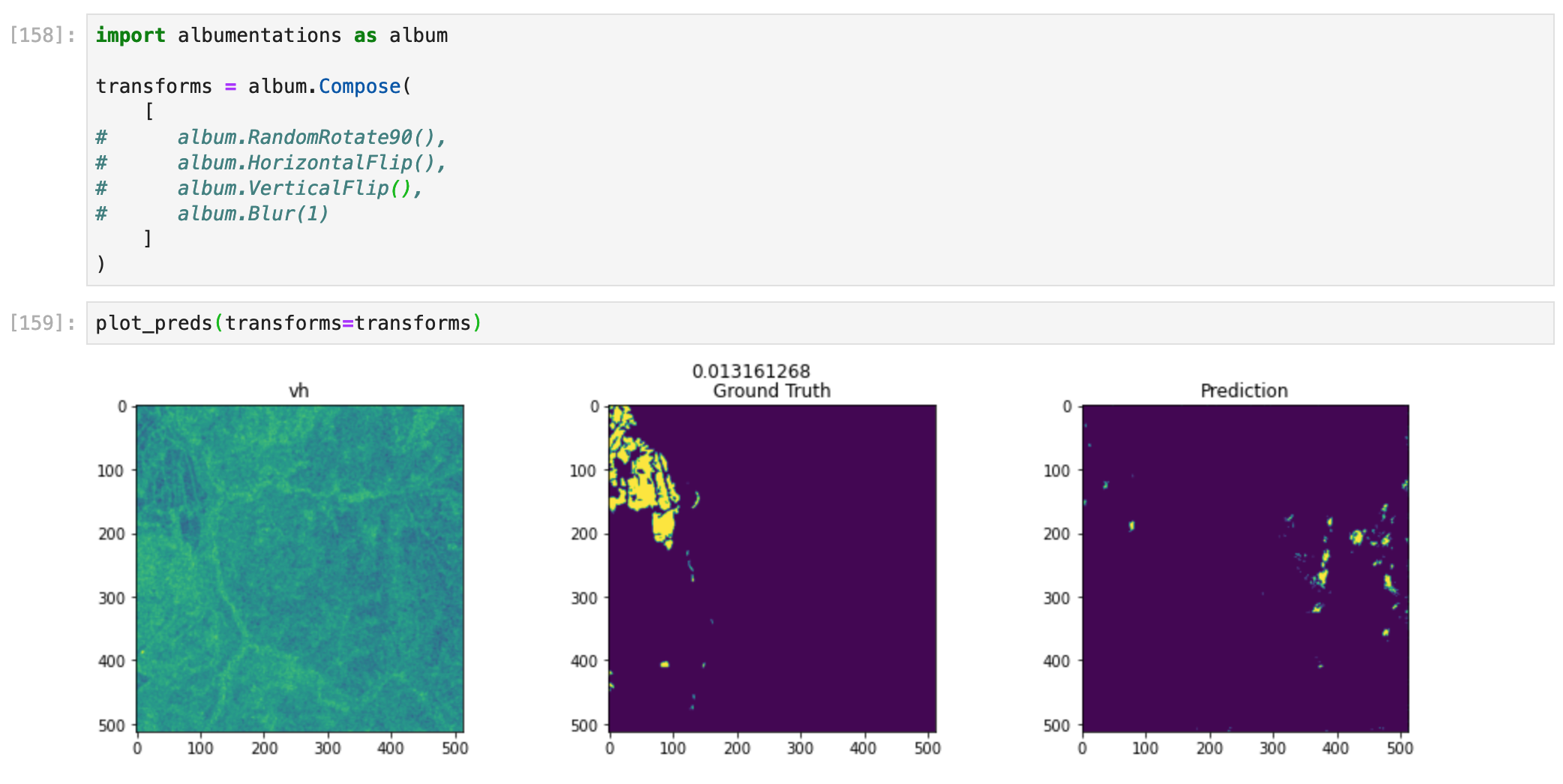Click the 'import albumentations as album' line
The width and height of the screenshot is (1563, 784).
pyautogui.click(x=271, y=35)
